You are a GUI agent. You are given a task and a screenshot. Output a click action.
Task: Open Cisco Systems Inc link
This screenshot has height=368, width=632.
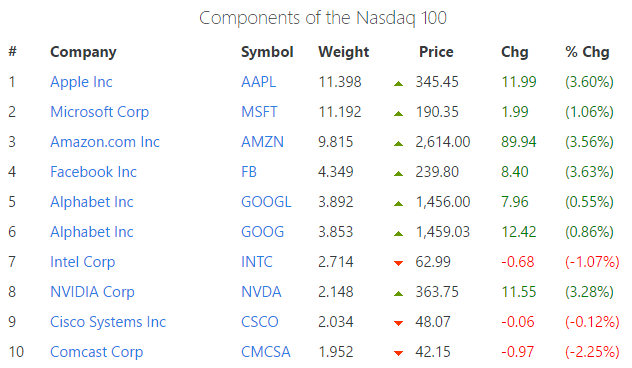108,322
